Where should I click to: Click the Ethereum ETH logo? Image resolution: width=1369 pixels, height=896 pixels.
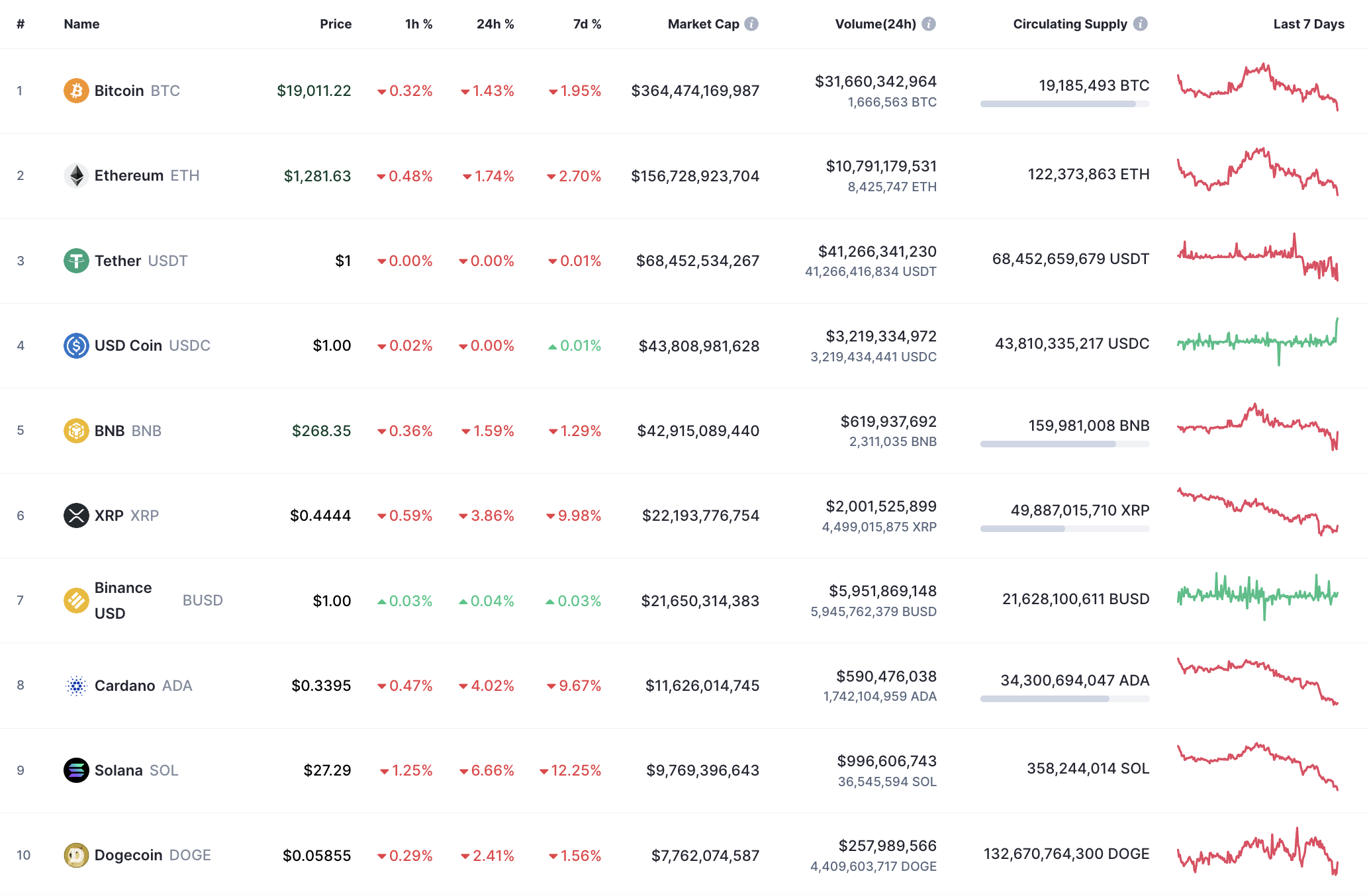click(76, 175)
